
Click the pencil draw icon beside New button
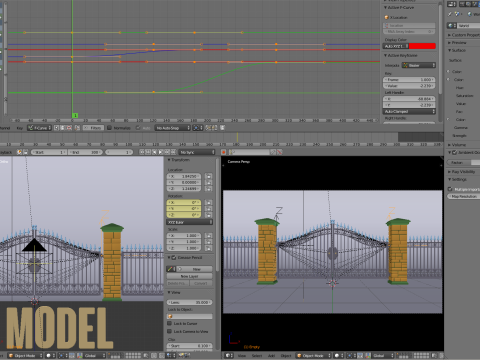(x=170, y=269)
